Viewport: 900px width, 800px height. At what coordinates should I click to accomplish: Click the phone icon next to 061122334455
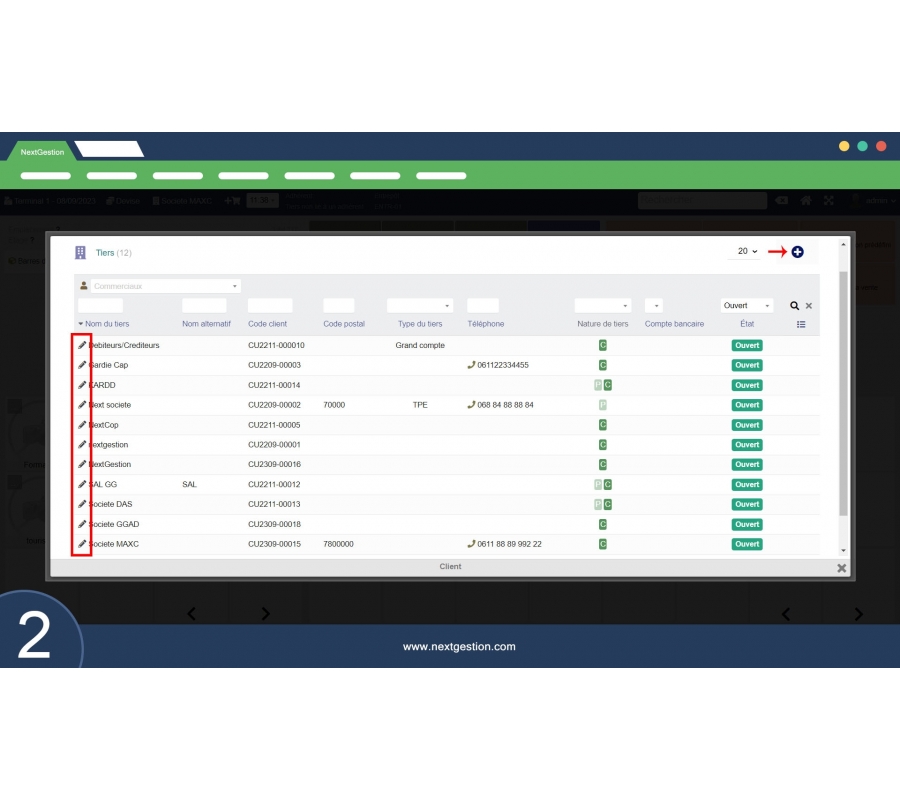[471, 365]
